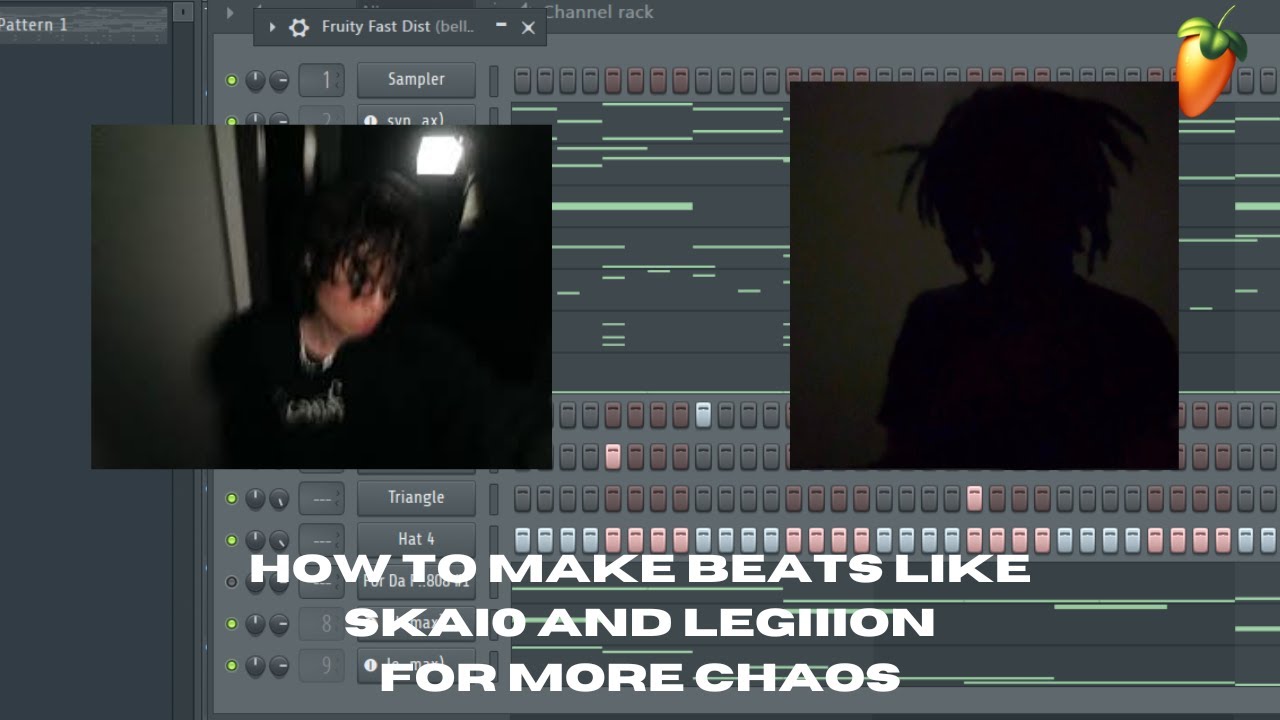Click the Sampler mixer track number 1

tap(321, 80)
